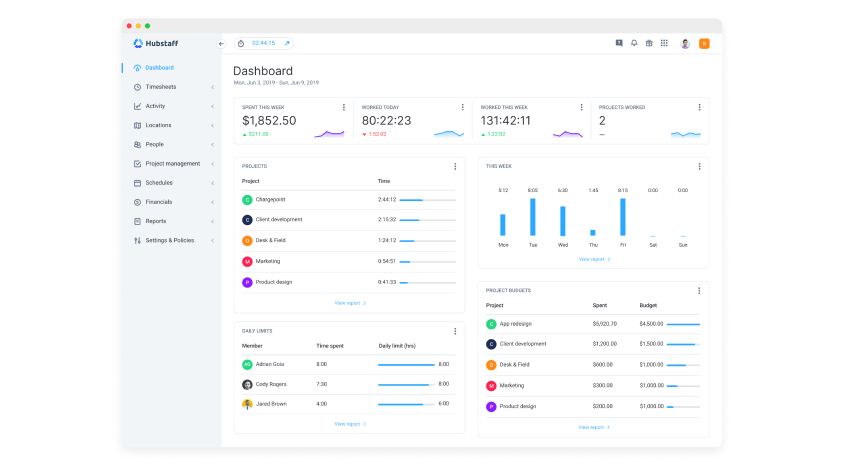The image size is (844, 475).
Task: Click View report under This Week chart
Action: pos(593,259)
